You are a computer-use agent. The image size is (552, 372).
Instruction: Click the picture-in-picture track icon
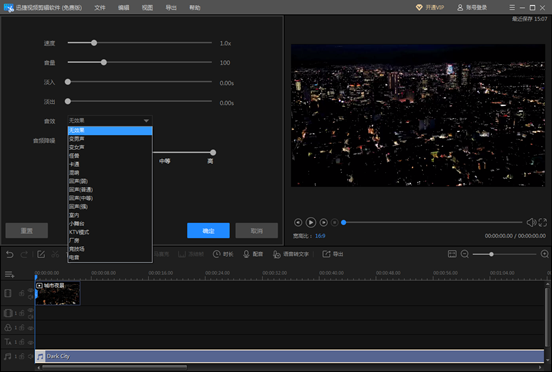tap(8, 313)
